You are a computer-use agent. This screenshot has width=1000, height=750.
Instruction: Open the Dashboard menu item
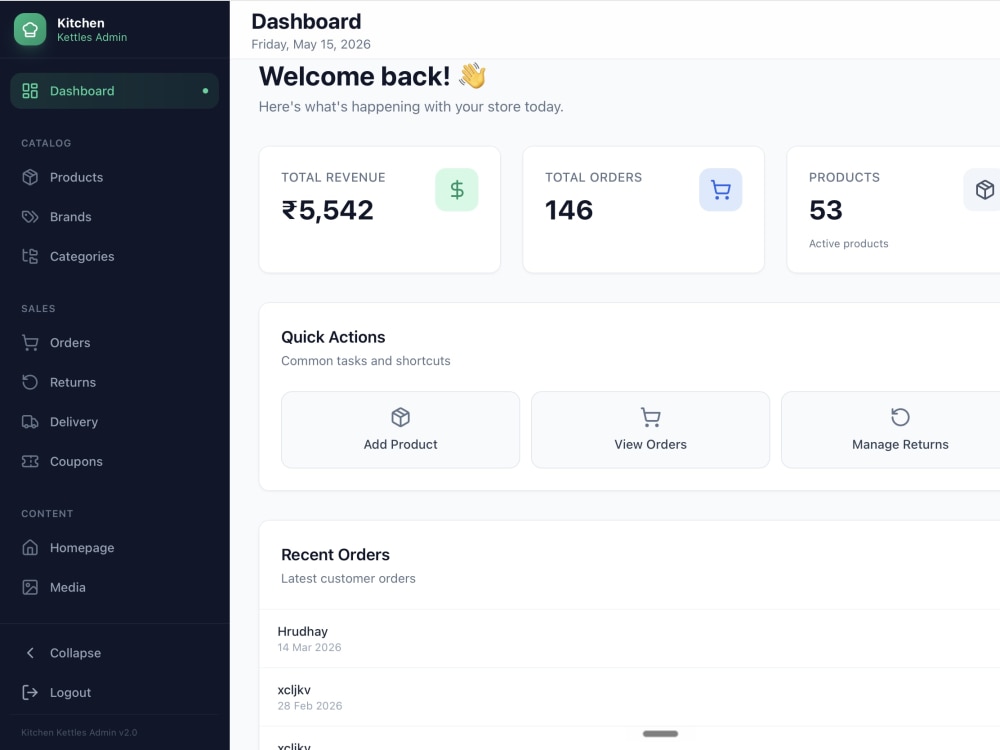point(115,91)
